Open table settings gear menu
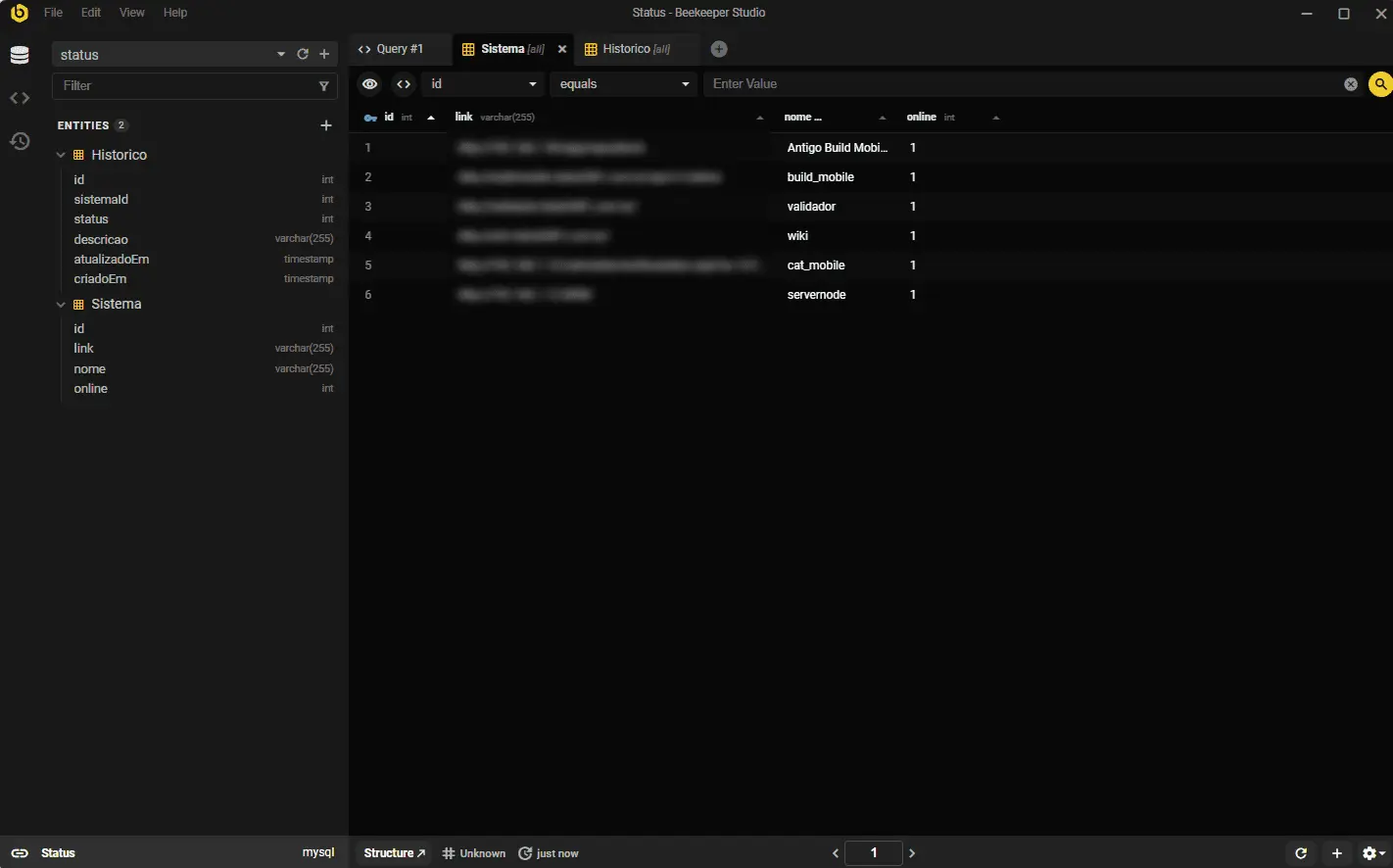The image size is (1393, 868). click(1374, 853)
